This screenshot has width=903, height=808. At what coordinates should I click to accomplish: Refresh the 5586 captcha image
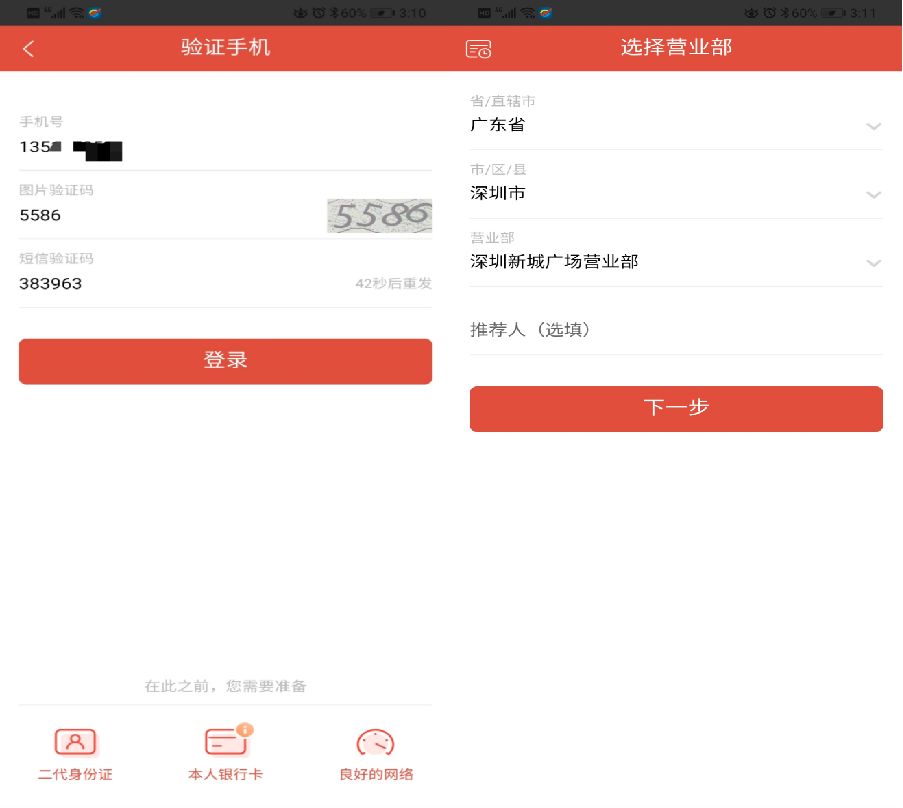(380, 215)
